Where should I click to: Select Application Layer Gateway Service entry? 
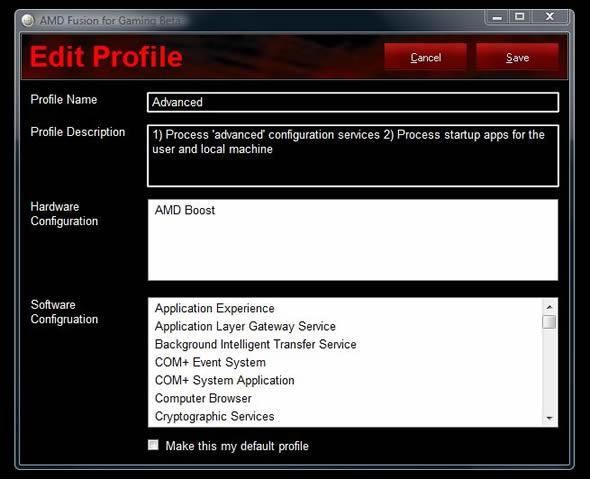pos(245,326)
